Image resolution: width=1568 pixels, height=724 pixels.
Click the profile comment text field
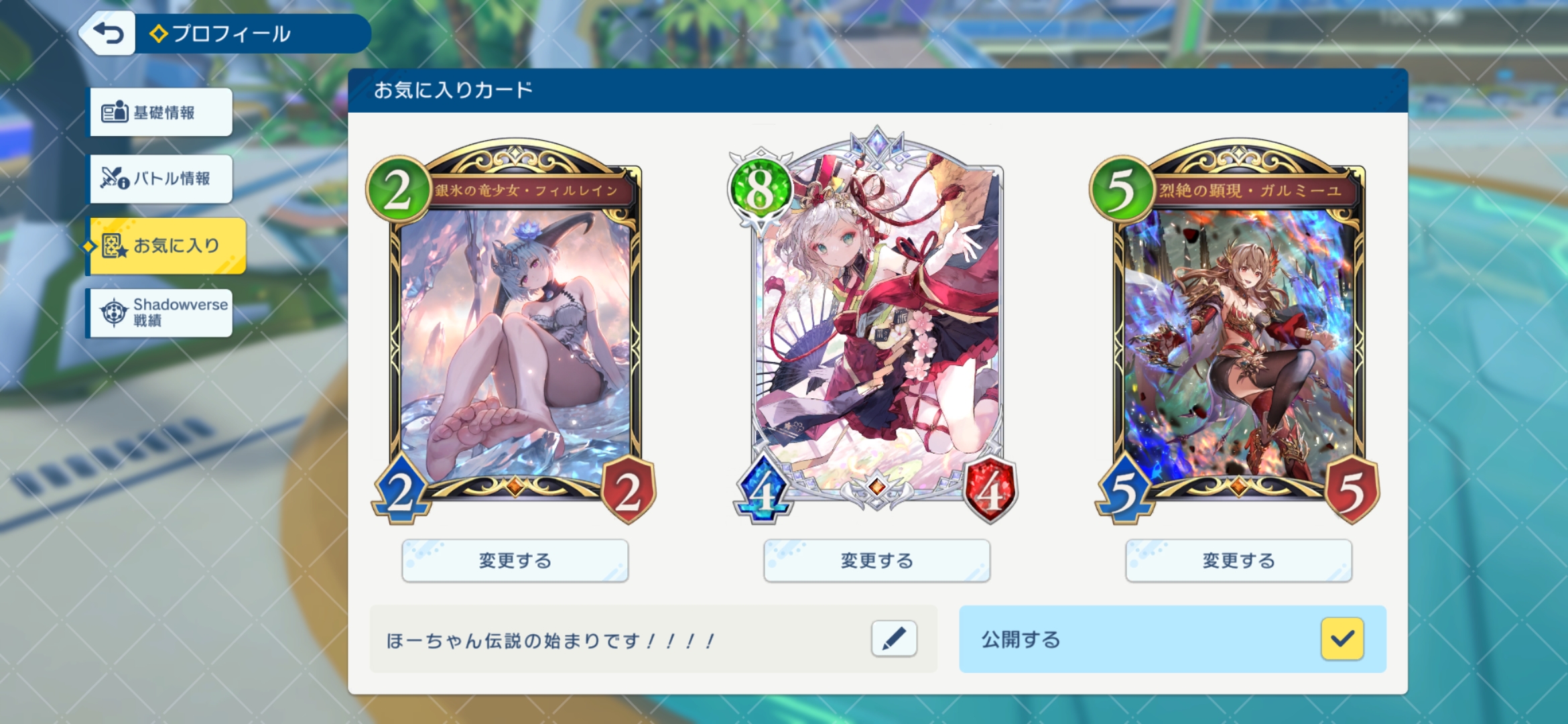pos(653,640)
